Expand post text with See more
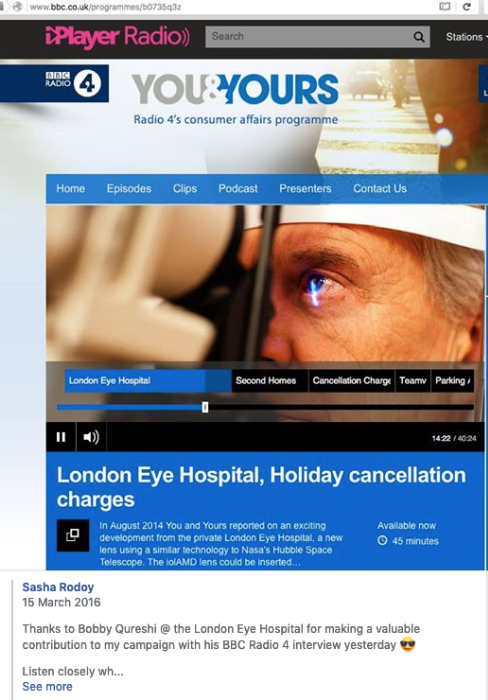The image size is (488, 700). pos(47,687)
